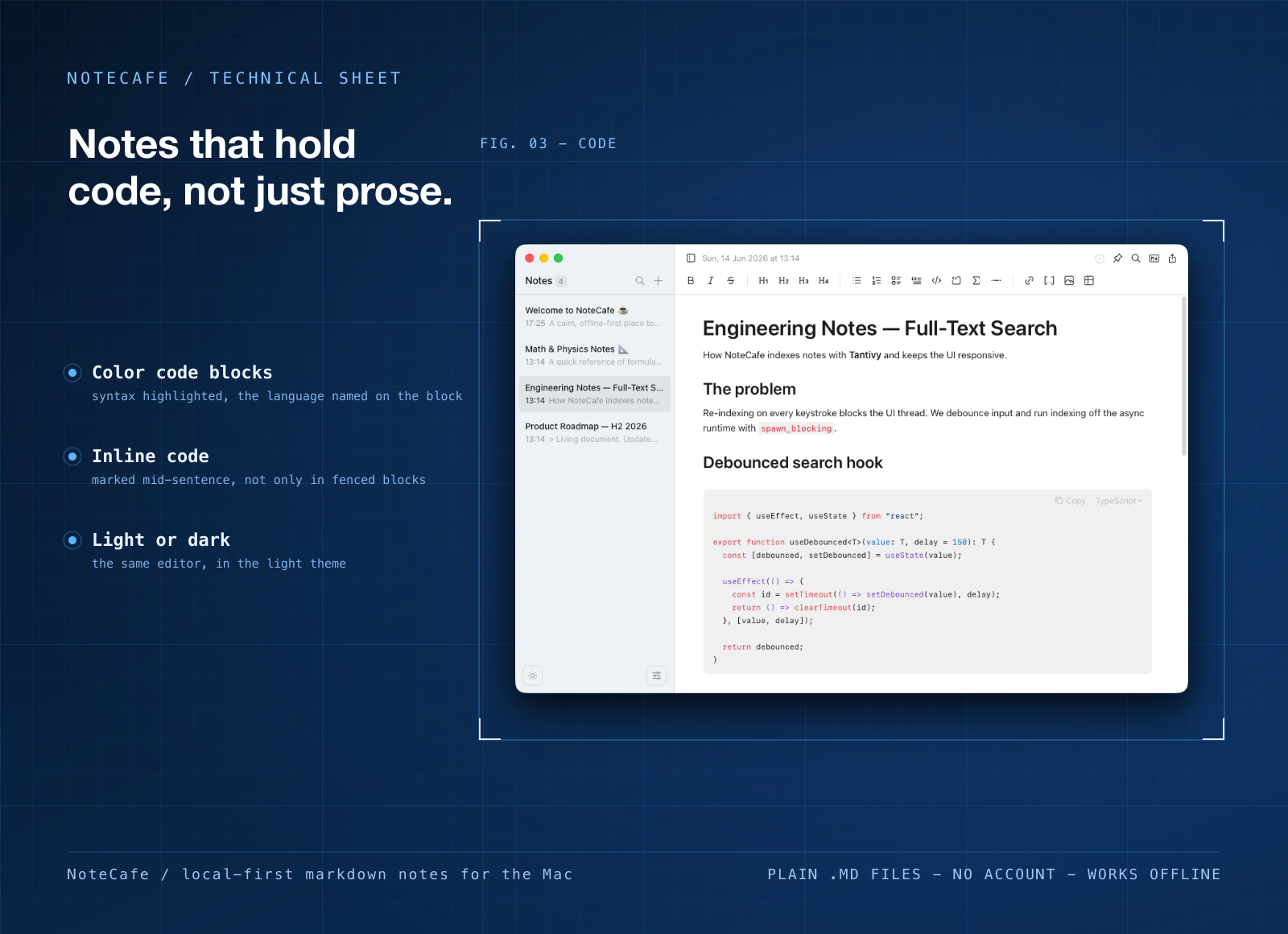This screenshot has height=934, width=1288.
Task: Open the TypeScript language dropdown
Action: pos(1118,501)
